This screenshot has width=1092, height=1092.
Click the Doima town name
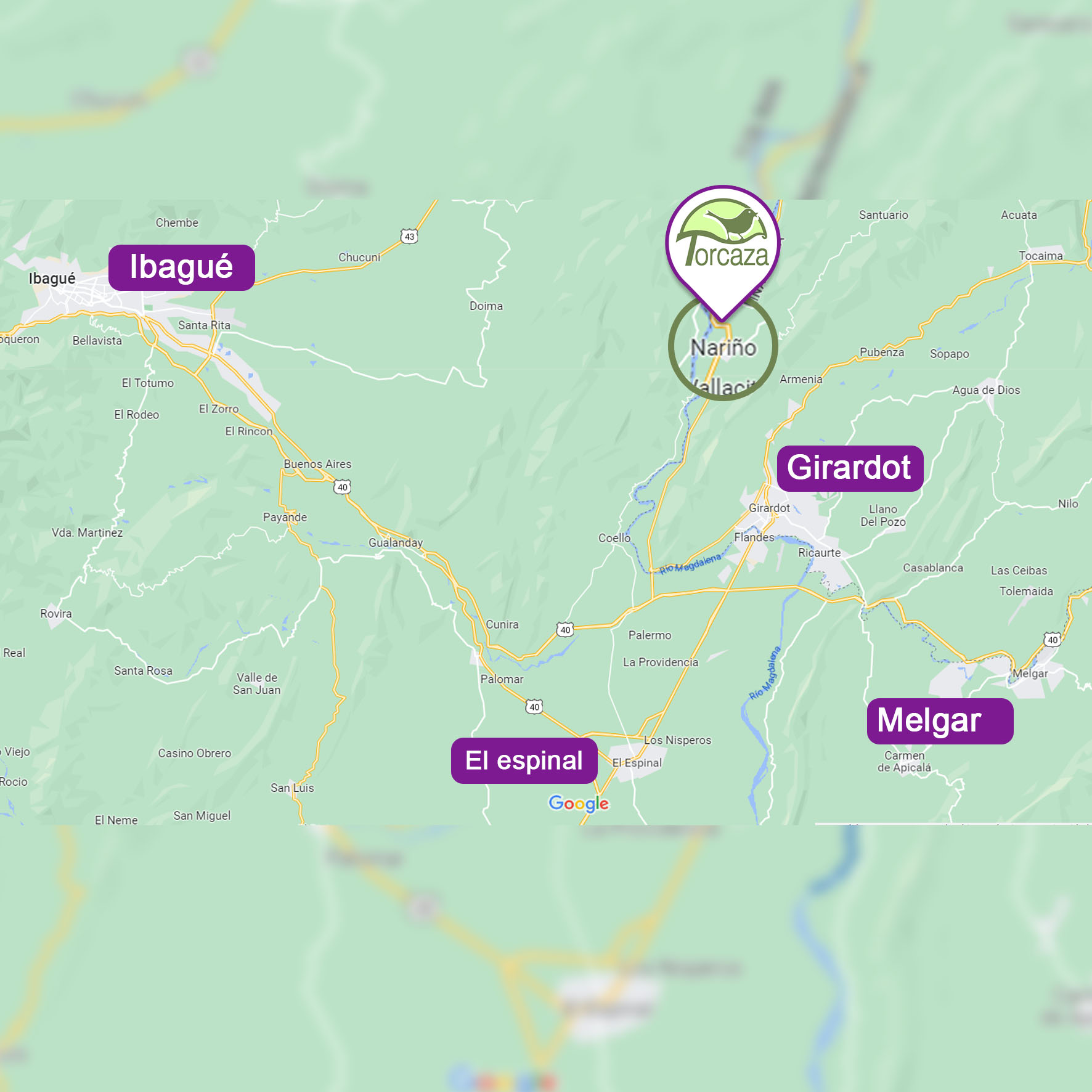(486, 306)
